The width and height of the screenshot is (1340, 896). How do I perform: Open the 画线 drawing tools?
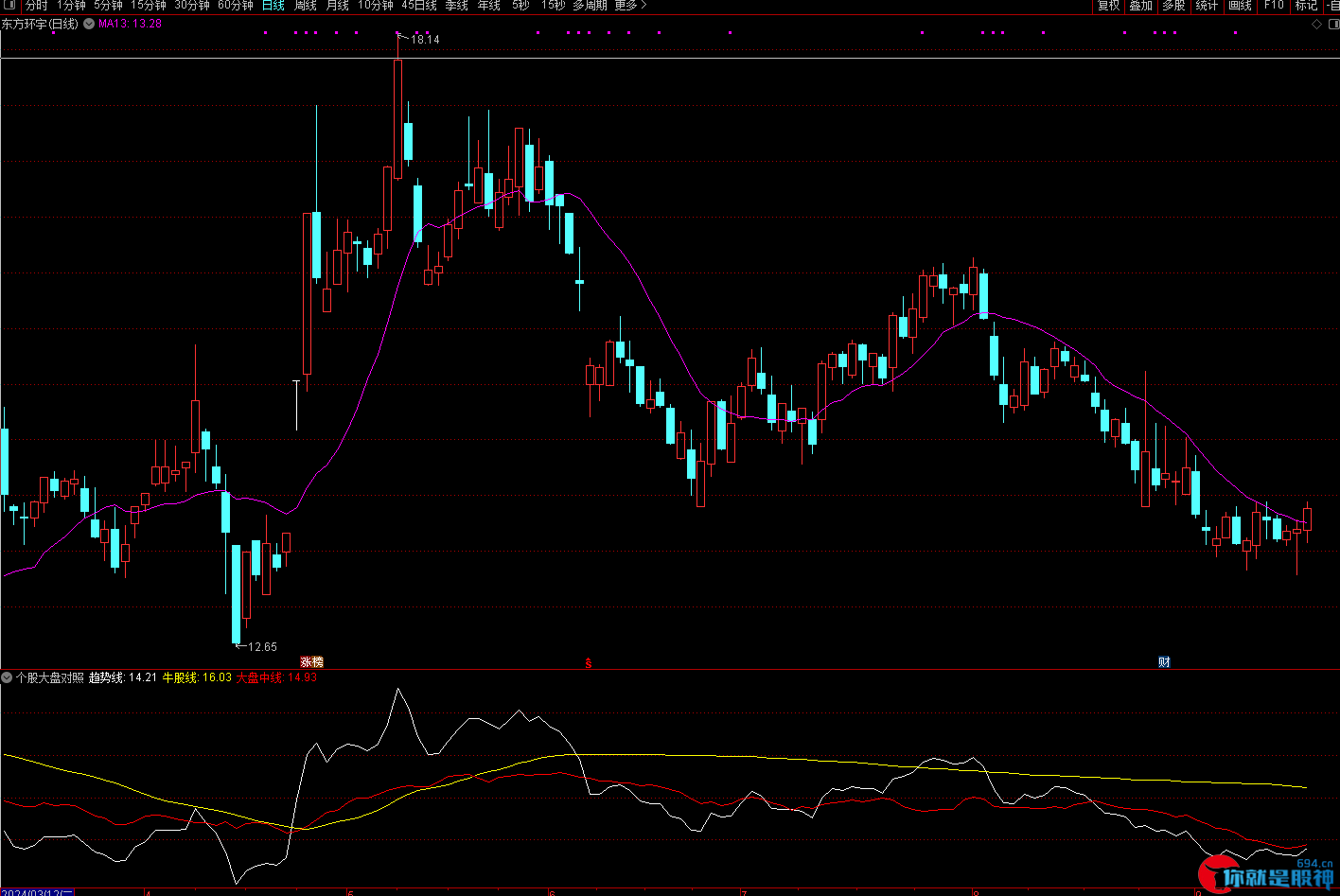[1241, 5]
